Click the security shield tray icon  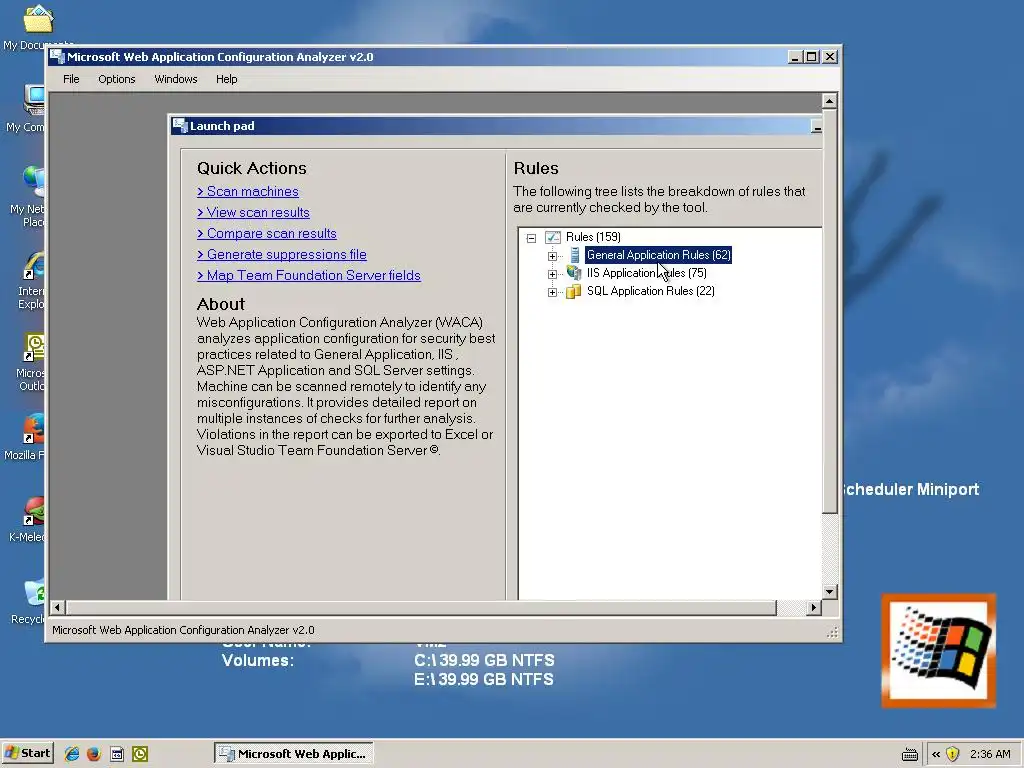(x=953, y=754)
